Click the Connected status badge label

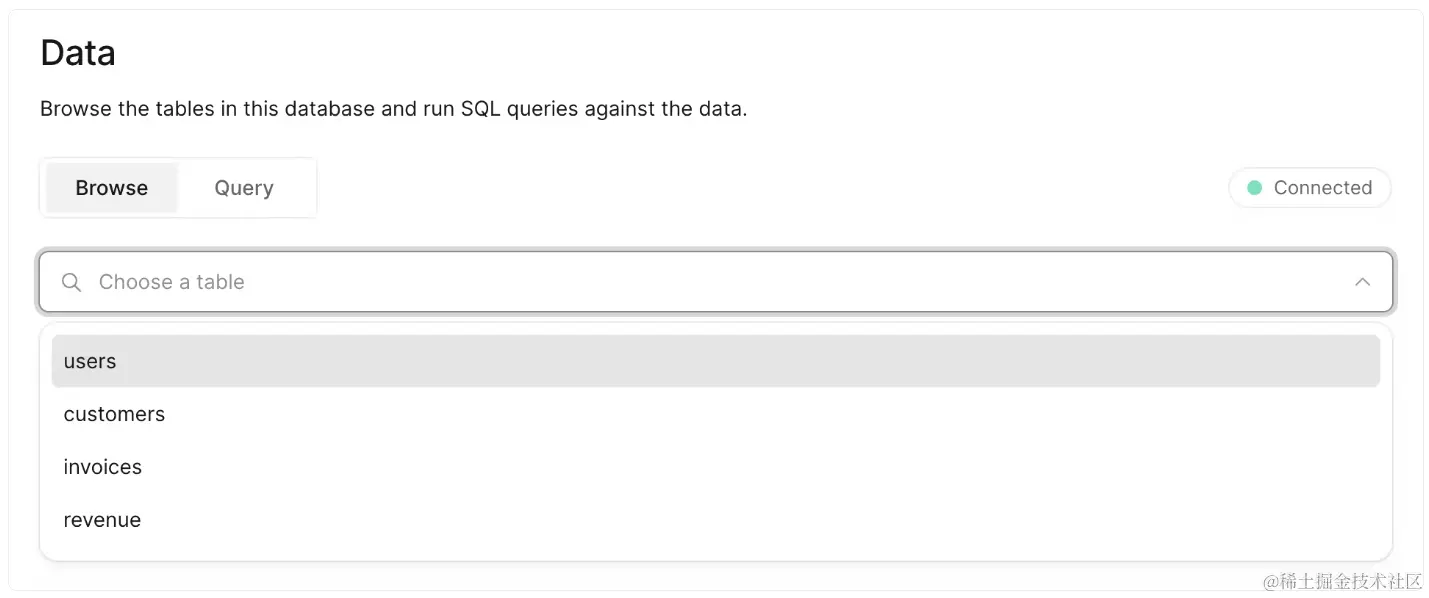coord(1322,188)
